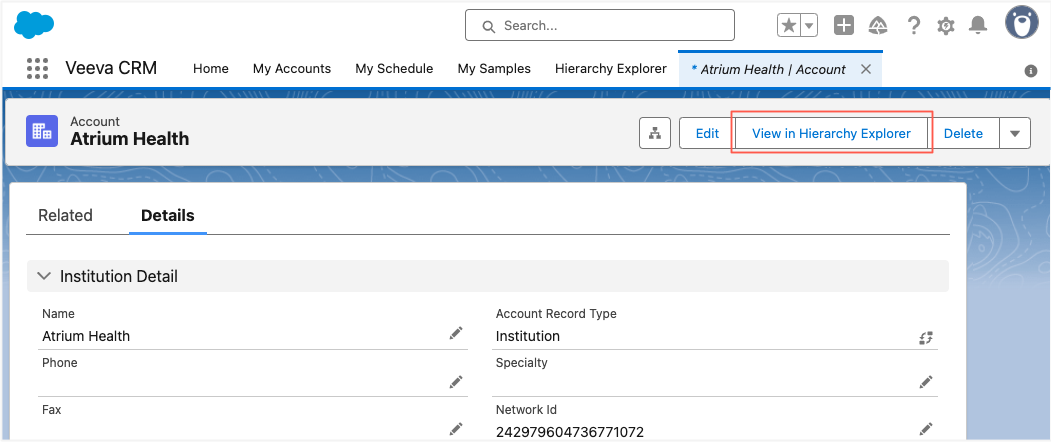The width and height of the screenshot is (1051, 442).
Task: Click the Atrium Health name field value
Action: [x=86, y=336]
